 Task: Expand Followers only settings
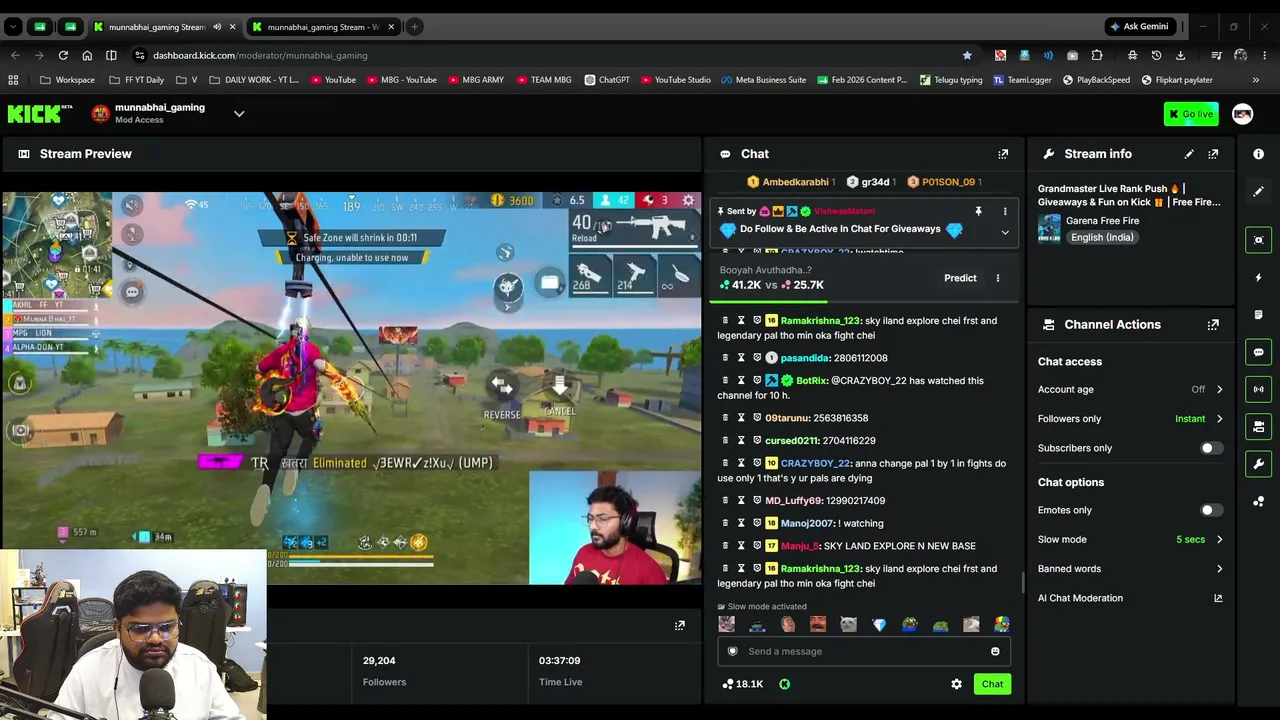(1219, 419)
